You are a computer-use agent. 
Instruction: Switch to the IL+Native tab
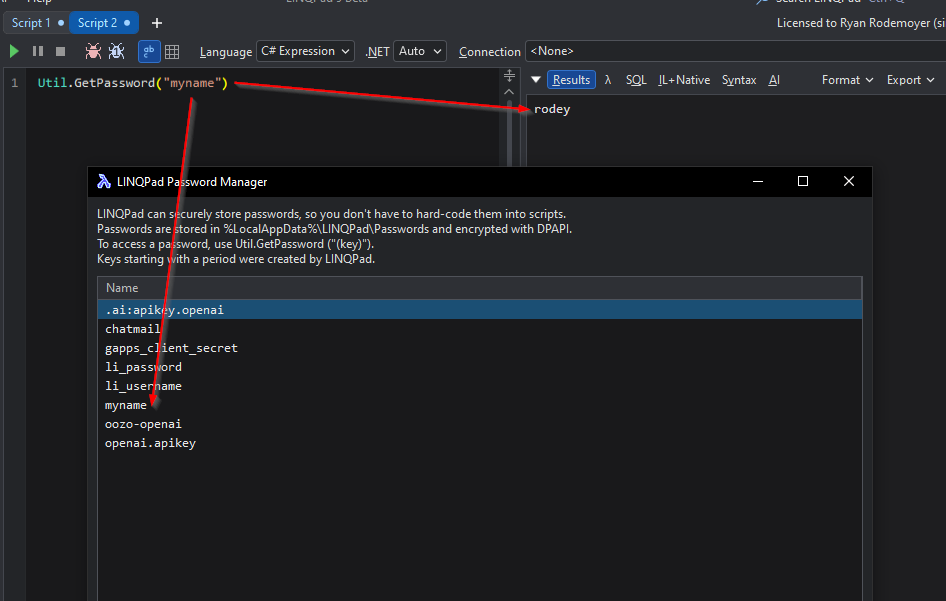pyautogui.click(x=684, y=80)
